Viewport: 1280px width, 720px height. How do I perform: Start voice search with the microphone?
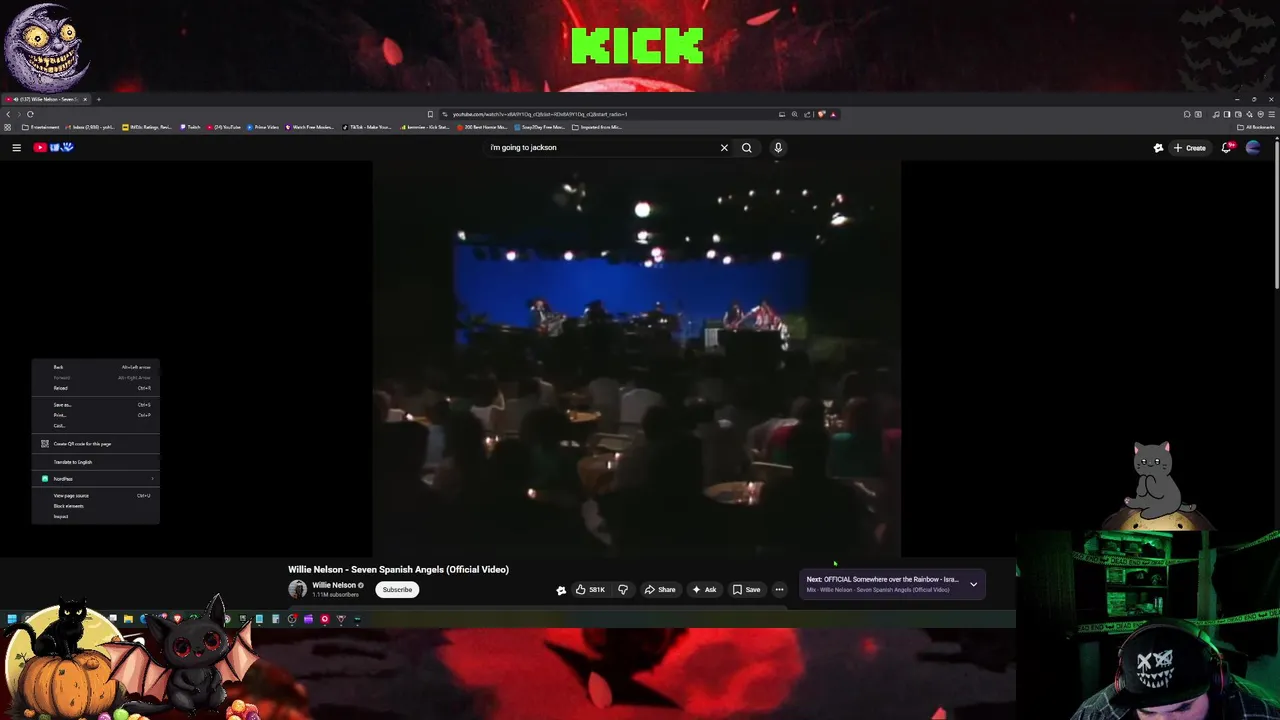(778, 147)
